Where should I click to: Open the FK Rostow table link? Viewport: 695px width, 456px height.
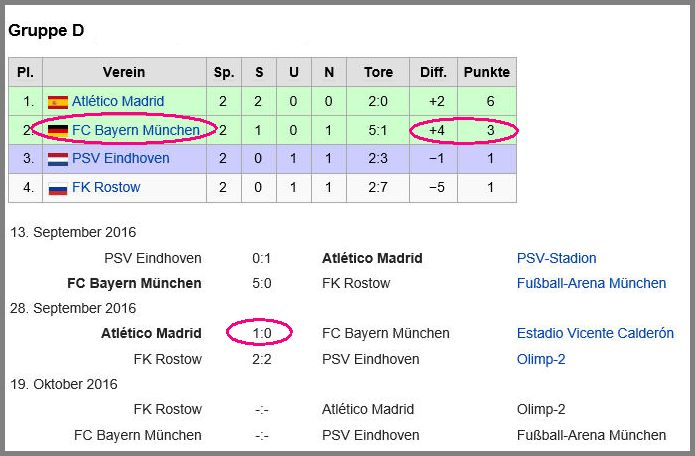pos(106,187)
